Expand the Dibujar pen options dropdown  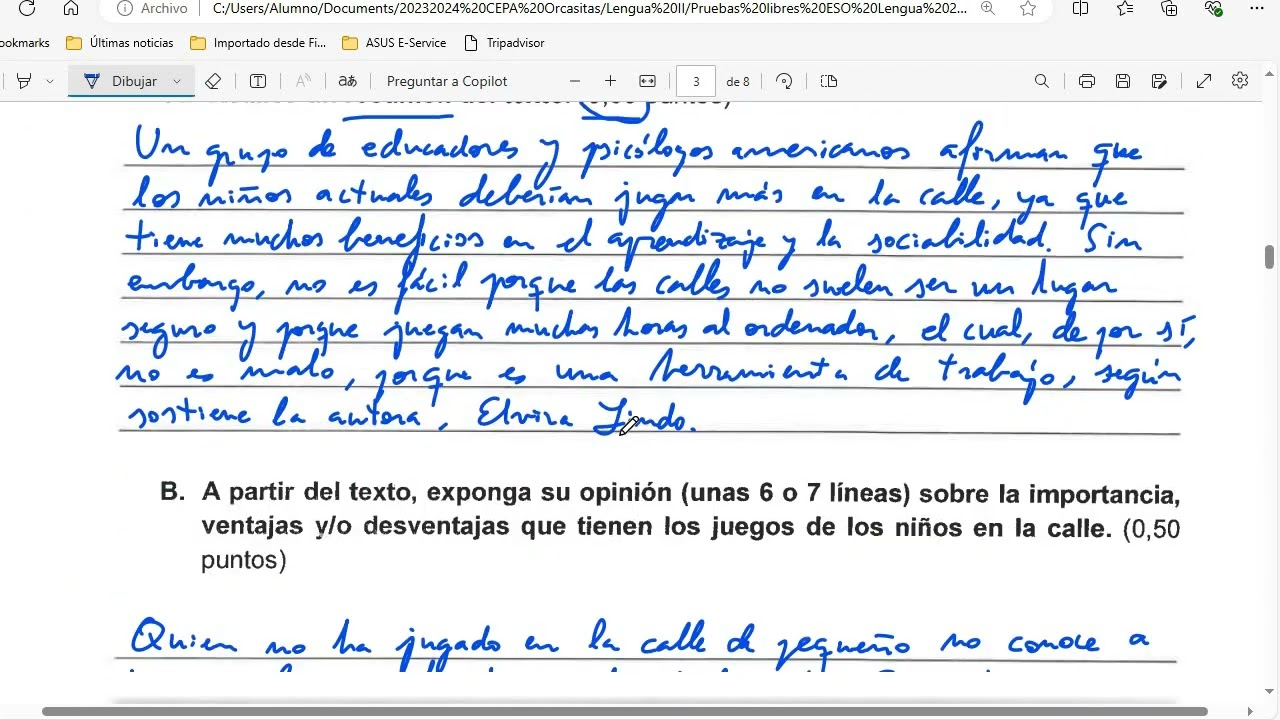coord(177,81)
